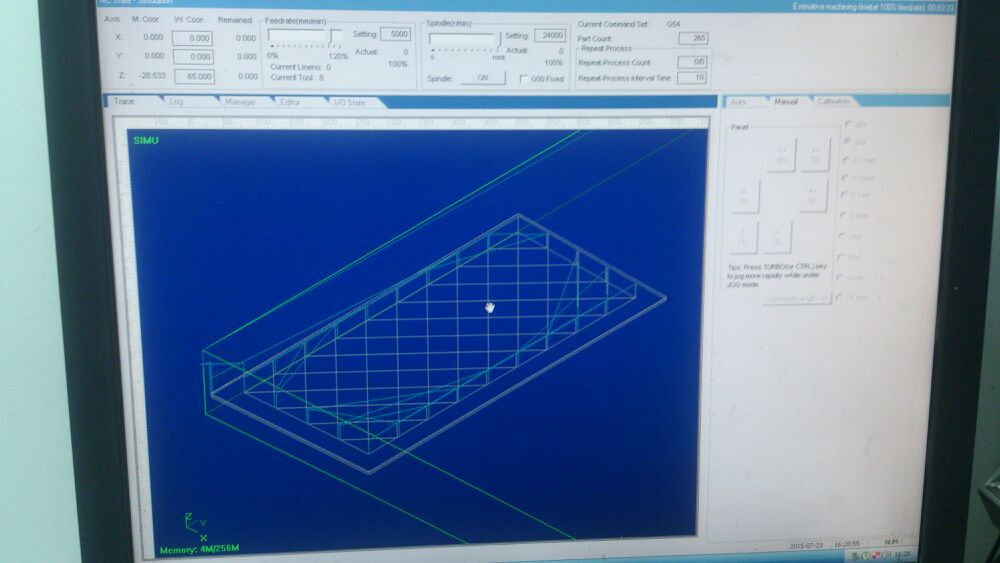Select the handwheel radio above Jog
Viewport: 1000px width, 563px height.
click(x=848, y=123)
